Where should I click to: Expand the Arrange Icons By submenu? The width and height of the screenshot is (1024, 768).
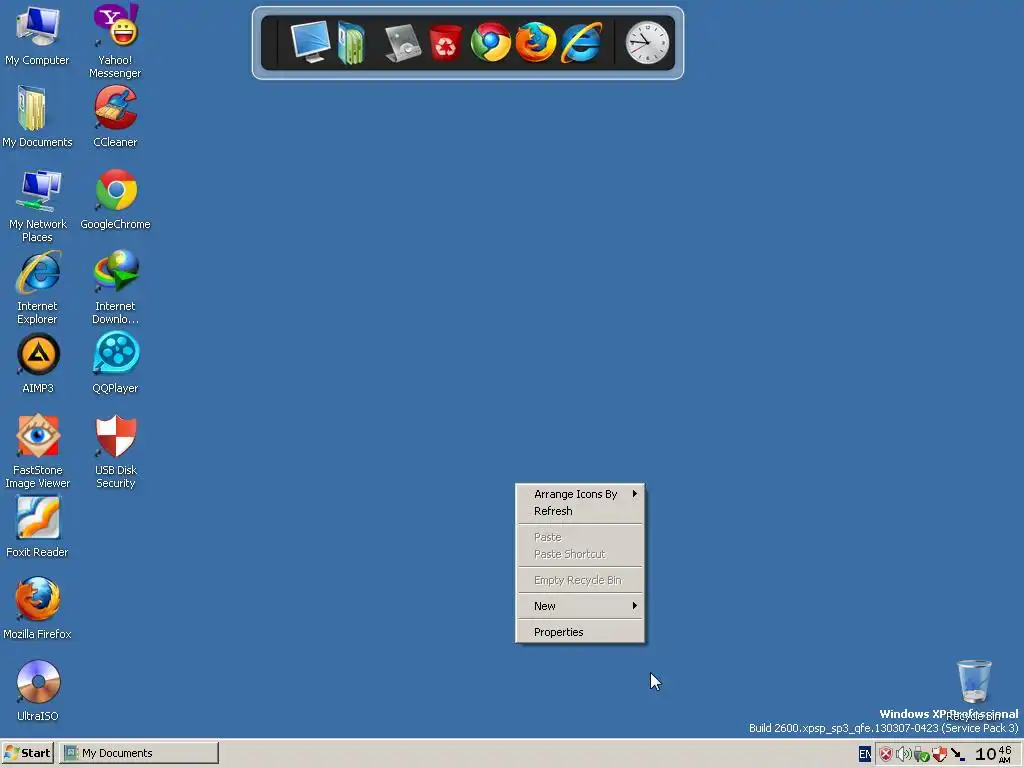[580, 494]
